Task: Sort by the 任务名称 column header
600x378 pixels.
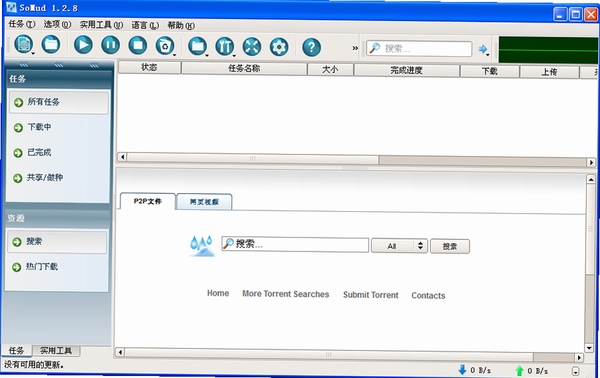Action: pos(244,68)
